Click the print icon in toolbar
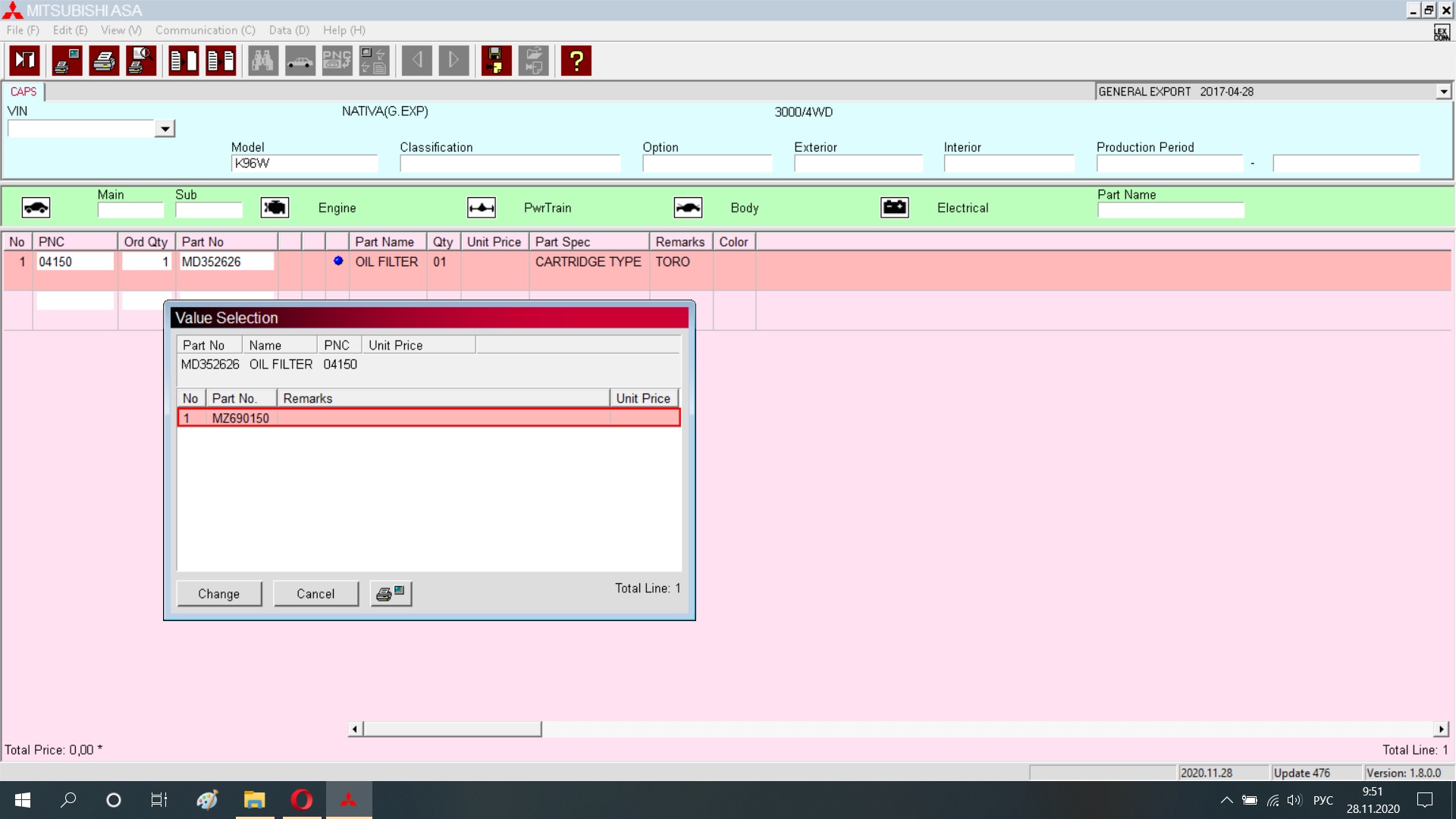 [104, 61]
